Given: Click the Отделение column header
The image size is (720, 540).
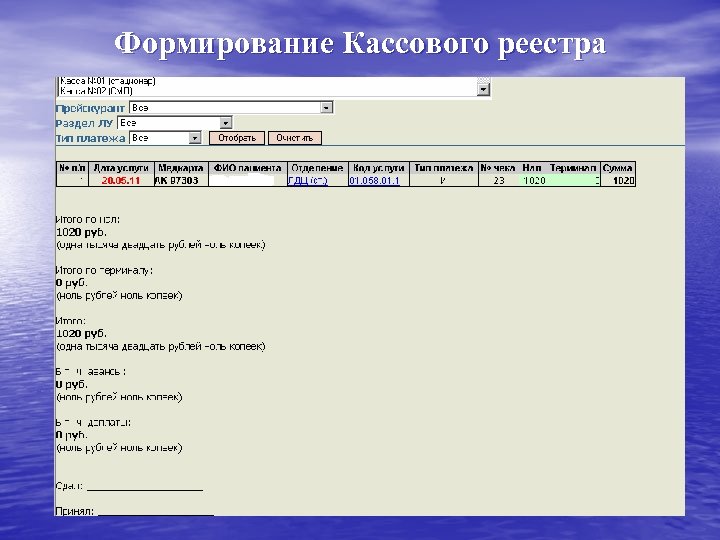Looking at the screenshot, I should point(317,168).
